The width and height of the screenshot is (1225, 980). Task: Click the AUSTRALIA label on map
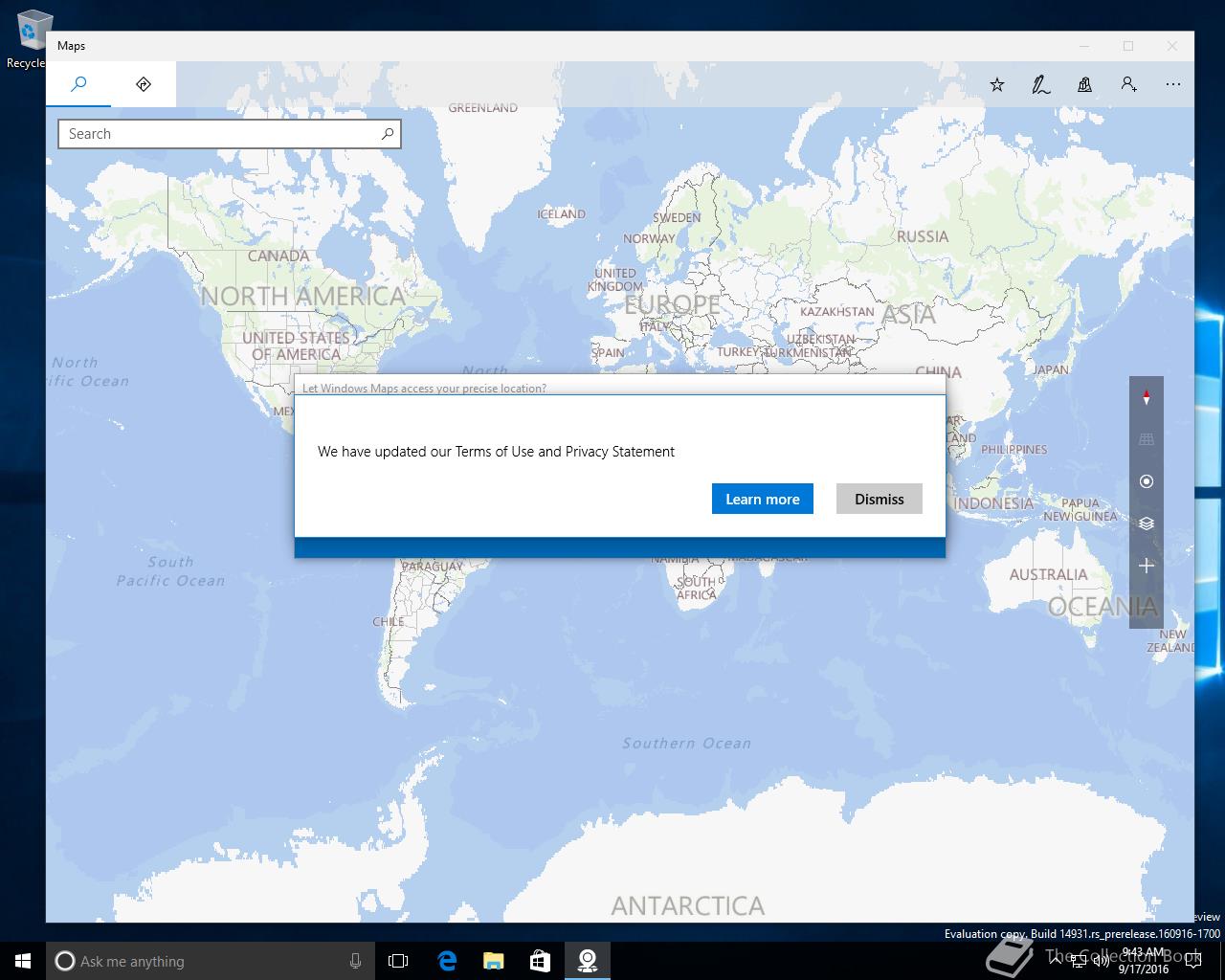pos(1048,574)
